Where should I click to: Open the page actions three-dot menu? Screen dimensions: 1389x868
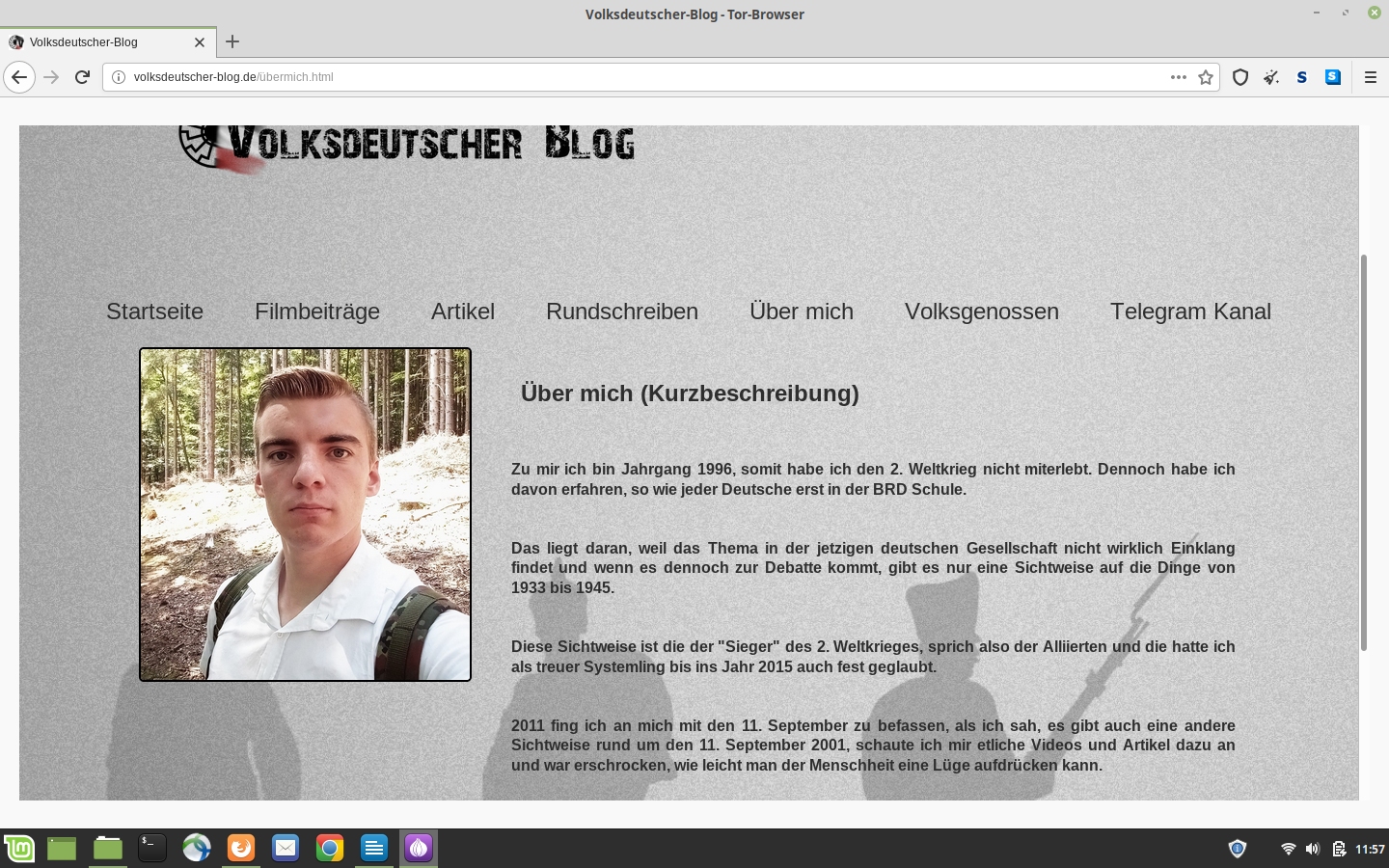[1178, 77]
